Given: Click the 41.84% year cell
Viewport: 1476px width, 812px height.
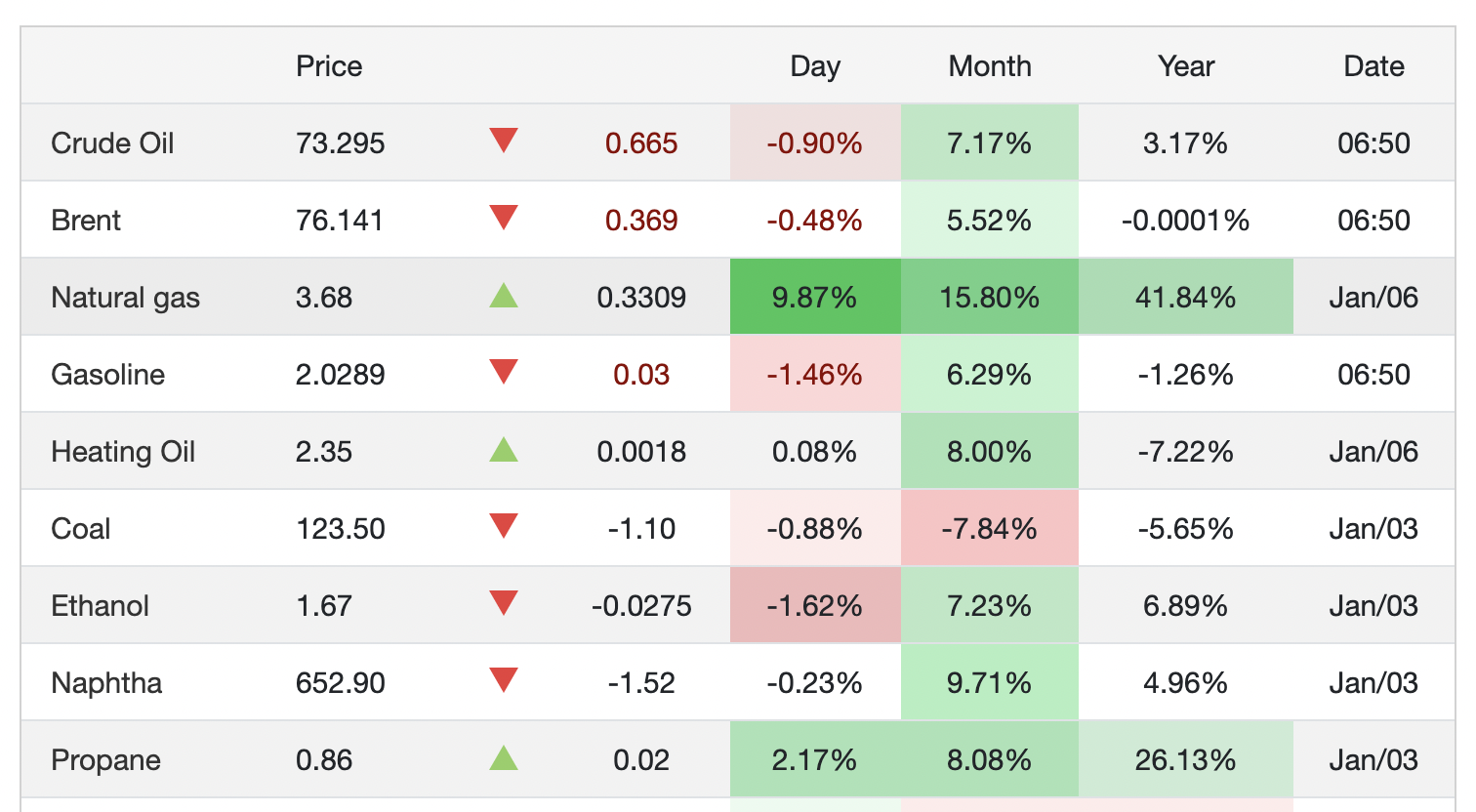Looking at the screenshot, I should click(1186, 298).
